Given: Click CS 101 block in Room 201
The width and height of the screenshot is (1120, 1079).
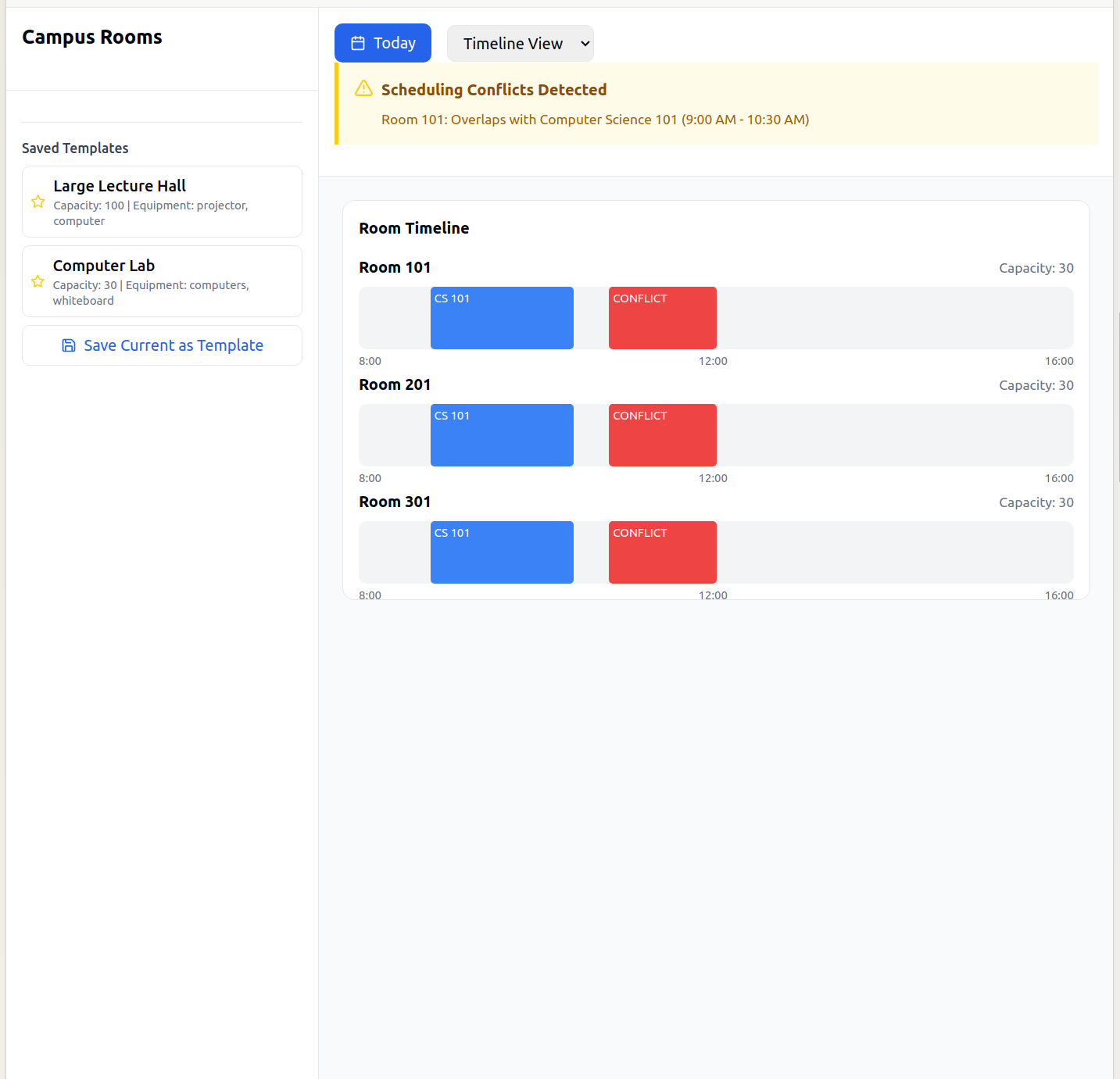Looking at the screenshot, I should click(x=502, y=435).
